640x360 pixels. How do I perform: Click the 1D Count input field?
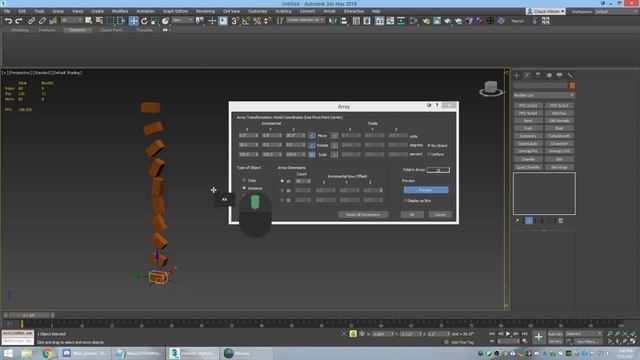(x=303, y=181)
